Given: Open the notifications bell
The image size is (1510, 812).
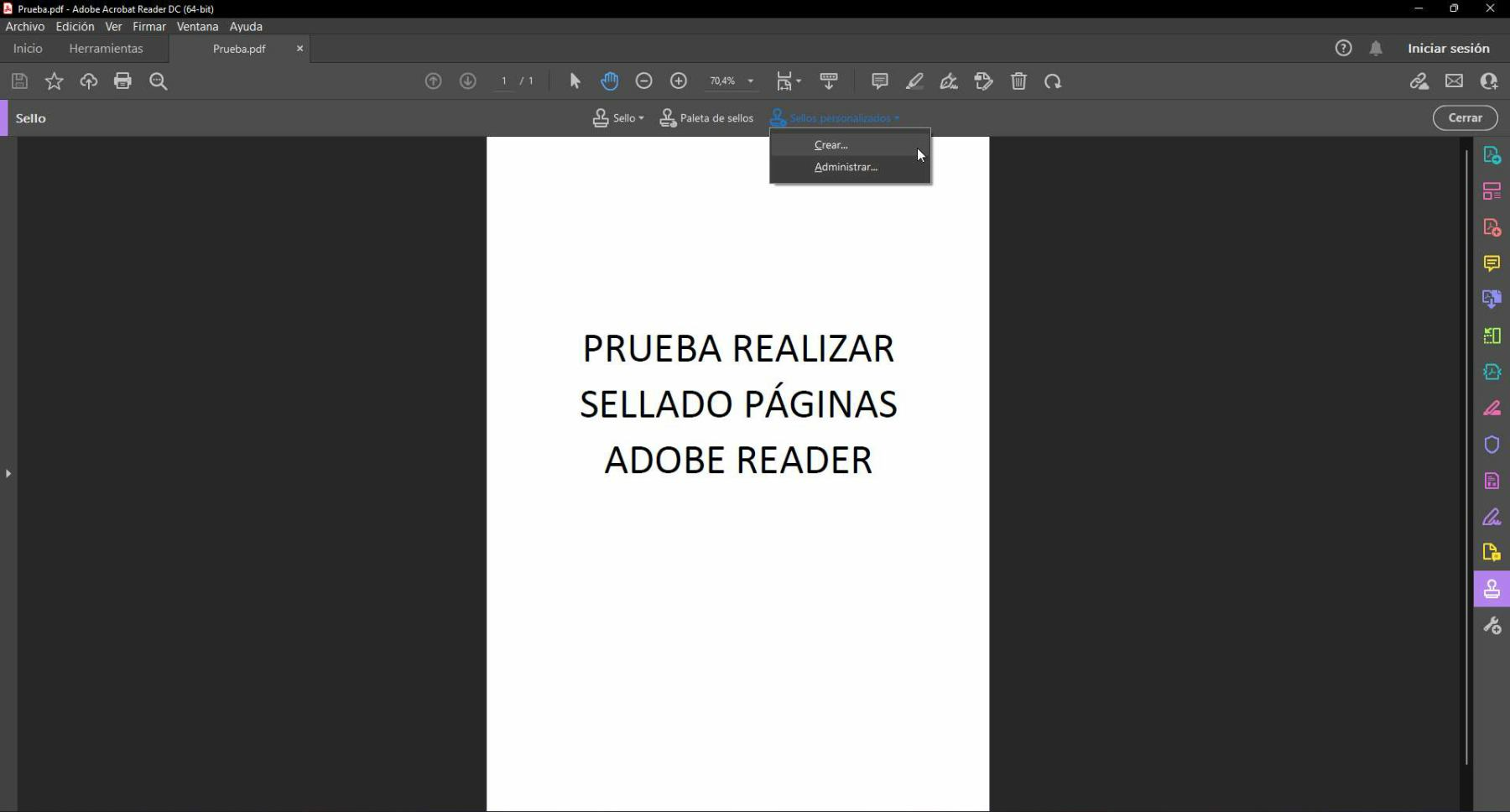Looking at the screenshot, I should [x=1376, y=49].
